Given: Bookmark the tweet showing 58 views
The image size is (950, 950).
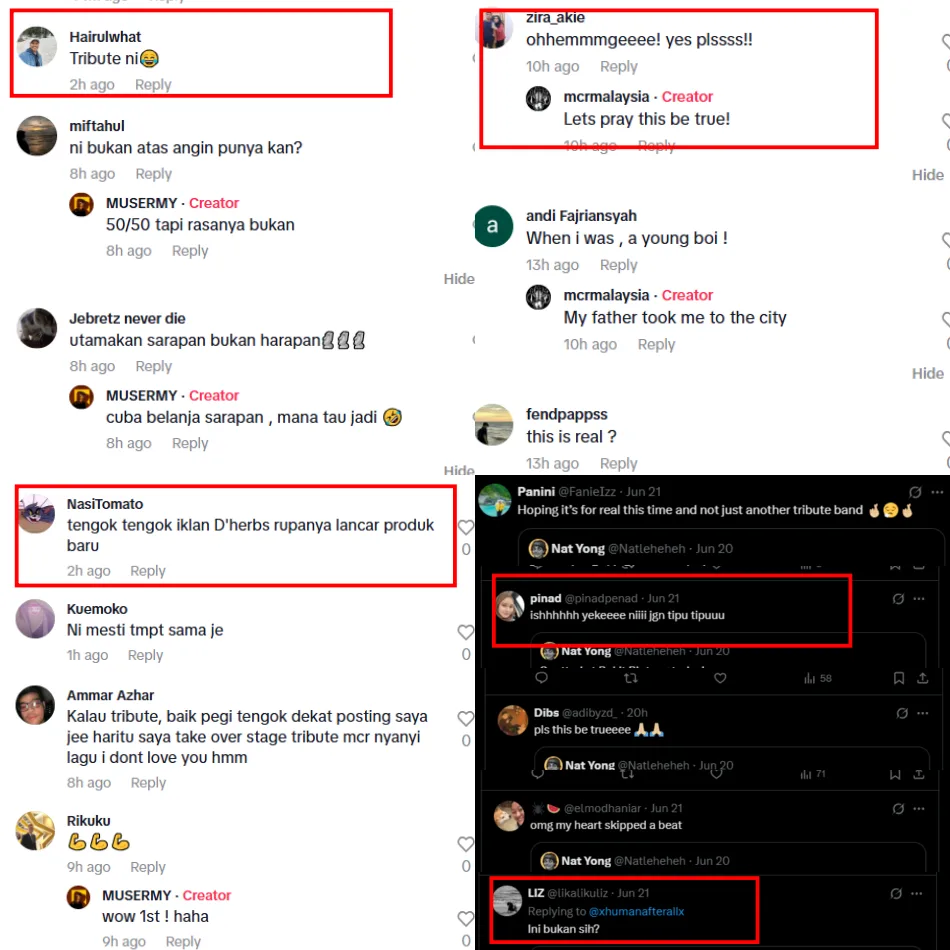Looking at the screenshot, I should pyautogui.click(x=899, y=678).
